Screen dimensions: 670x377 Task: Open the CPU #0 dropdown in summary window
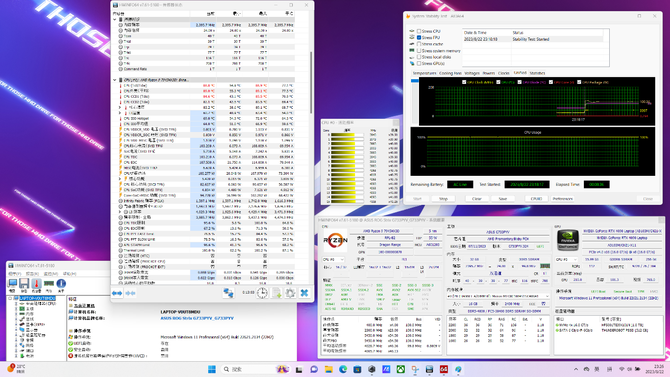333,259
